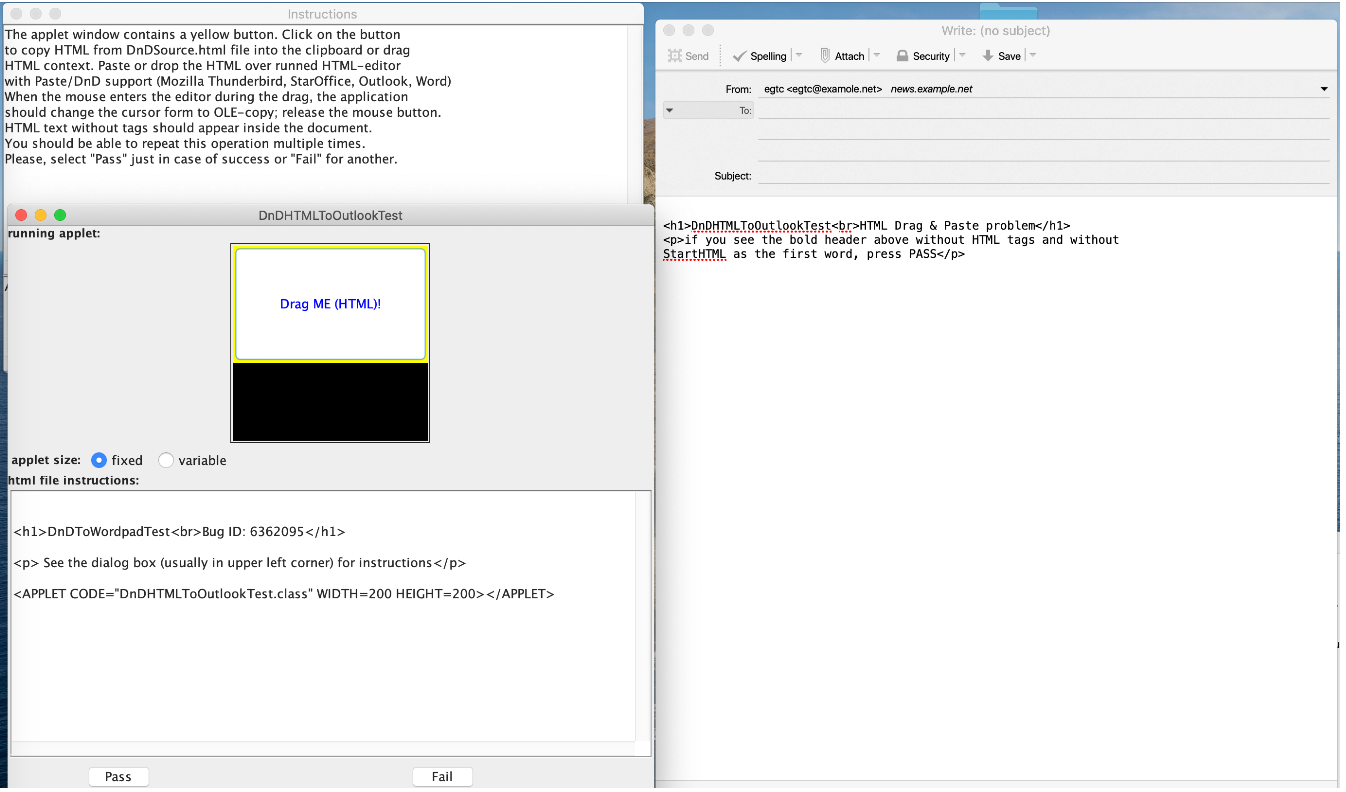This screenshot has width=1346, height=792.
Task: Expand the From account selector
Action: pyautogui.click(x=1324, y=89)
